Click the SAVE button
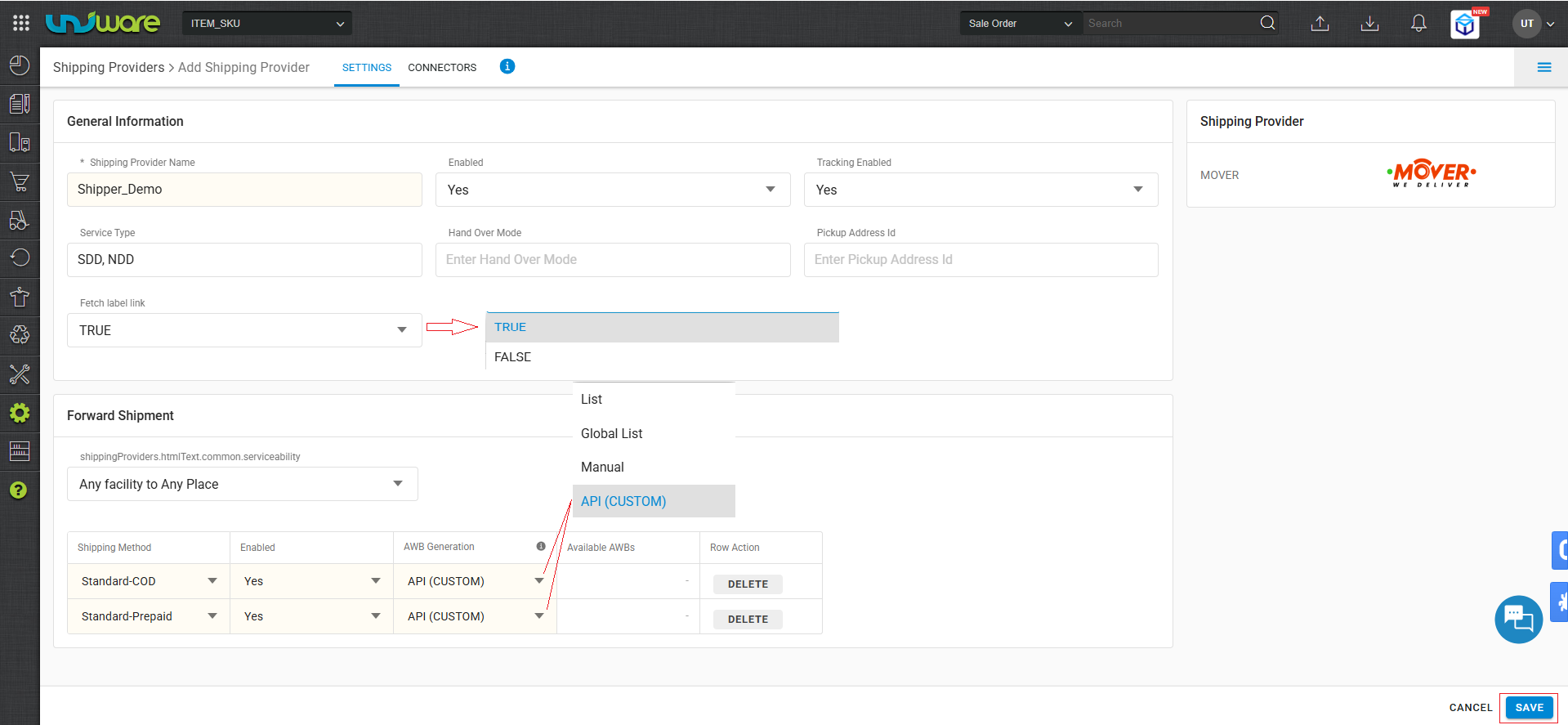The height and width of the screenshot is (725, 1568). point(1530,708)
